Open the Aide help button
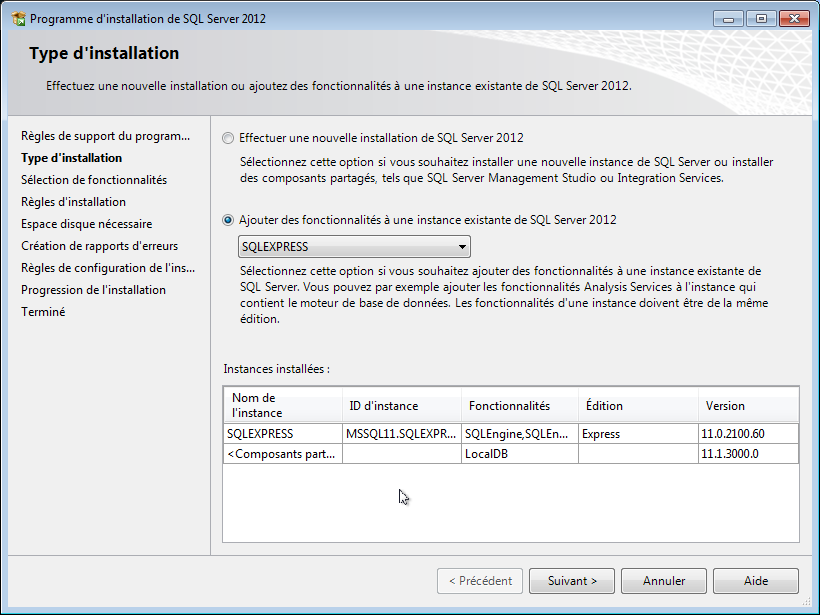This screenshot has width=820, height=615. [x=755, y=581]
